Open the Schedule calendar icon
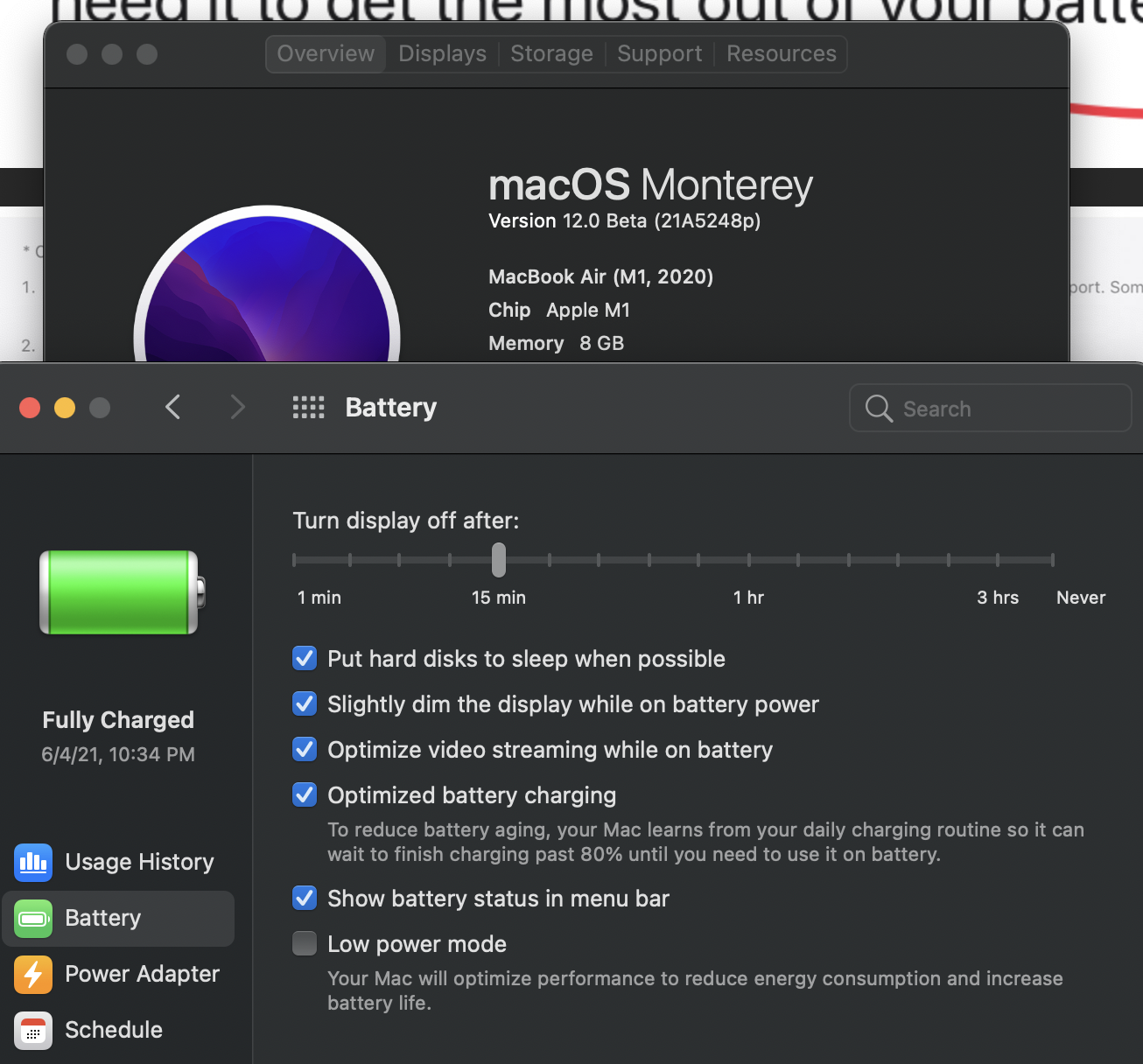The width and height of the screenshot is (1143, 1064). click(33, 1030)
